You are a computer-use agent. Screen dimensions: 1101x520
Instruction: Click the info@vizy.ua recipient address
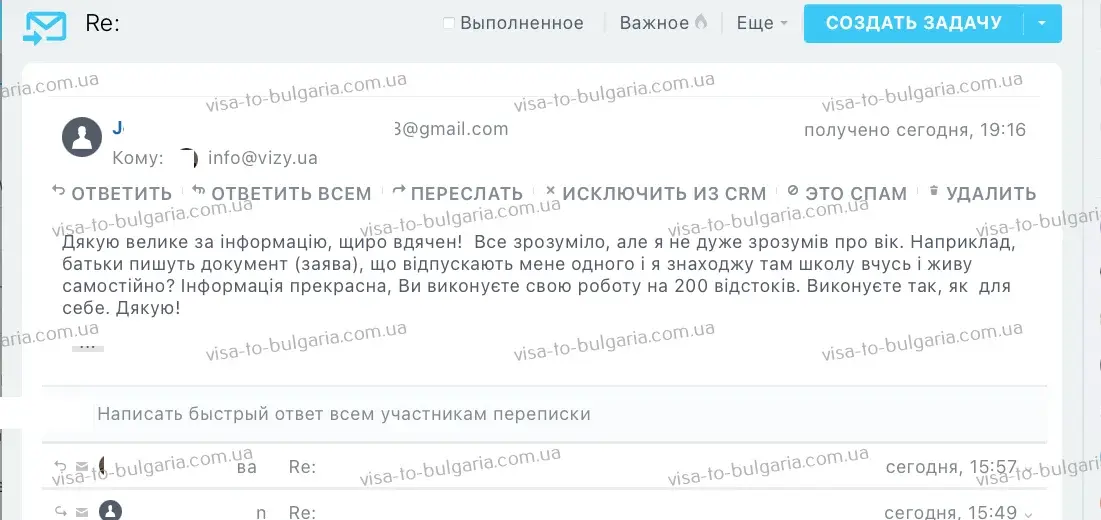(262, 158)
